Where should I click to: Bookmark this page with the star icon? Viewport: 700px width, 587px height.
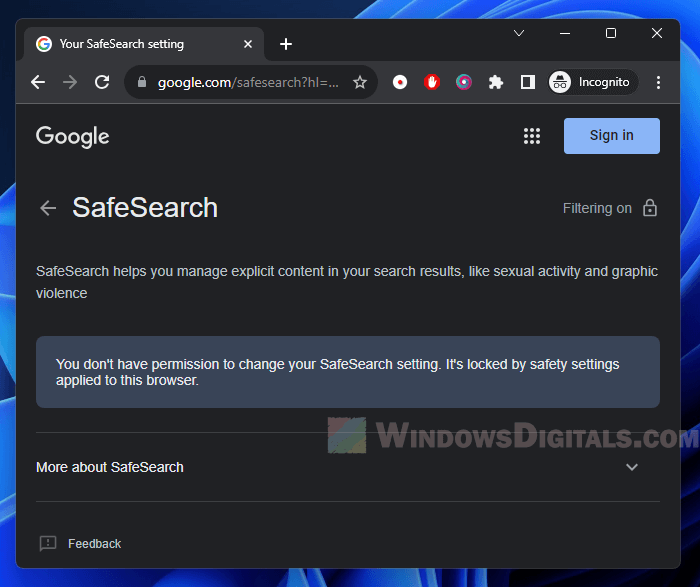360,82
